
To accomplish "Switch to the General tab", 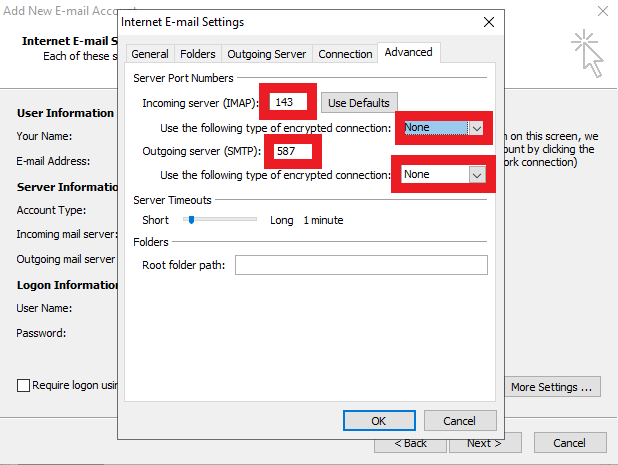I will [149, 54].
